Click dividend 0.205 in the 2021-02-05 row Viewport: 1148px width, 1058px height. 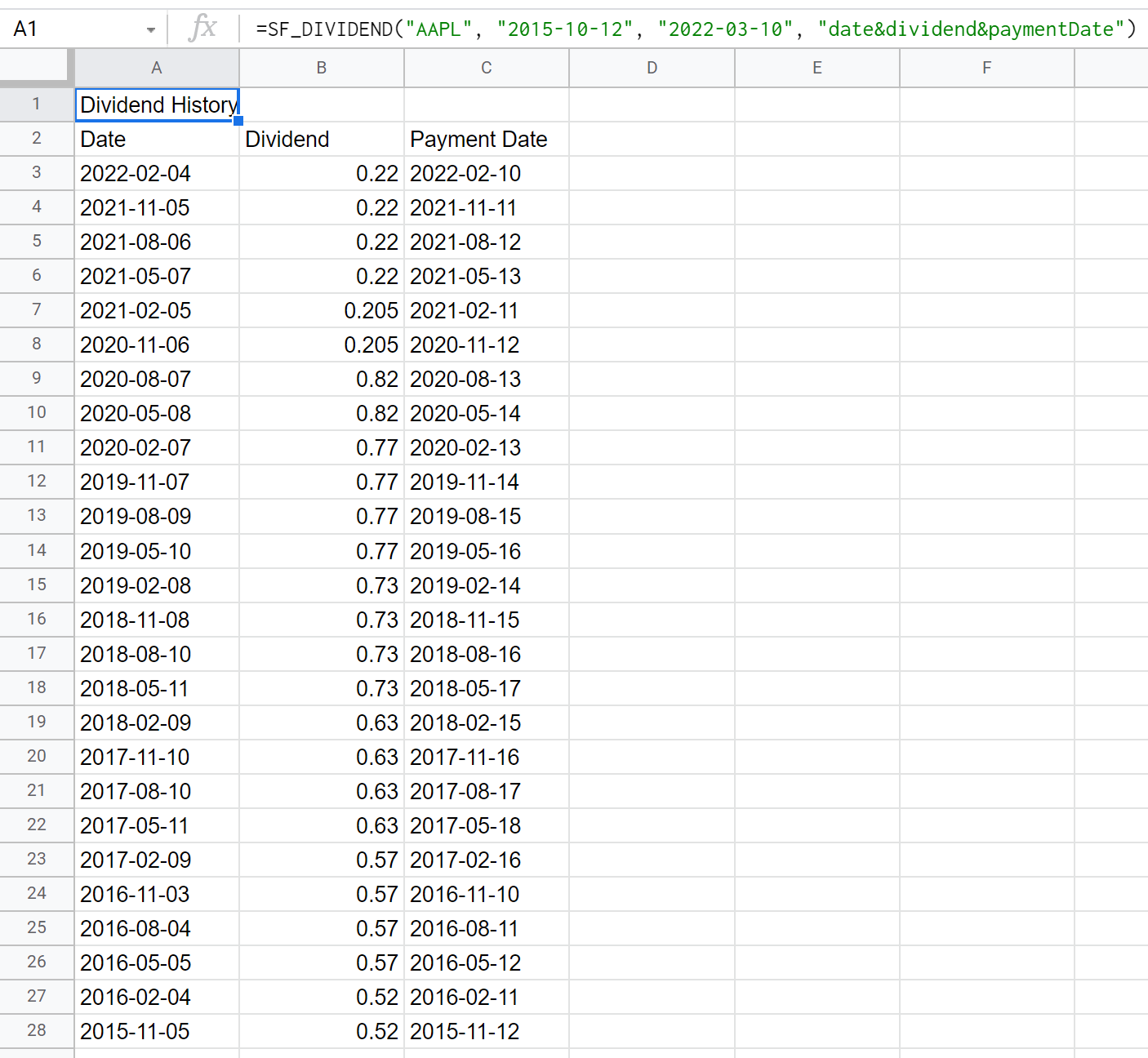(322, 310)
